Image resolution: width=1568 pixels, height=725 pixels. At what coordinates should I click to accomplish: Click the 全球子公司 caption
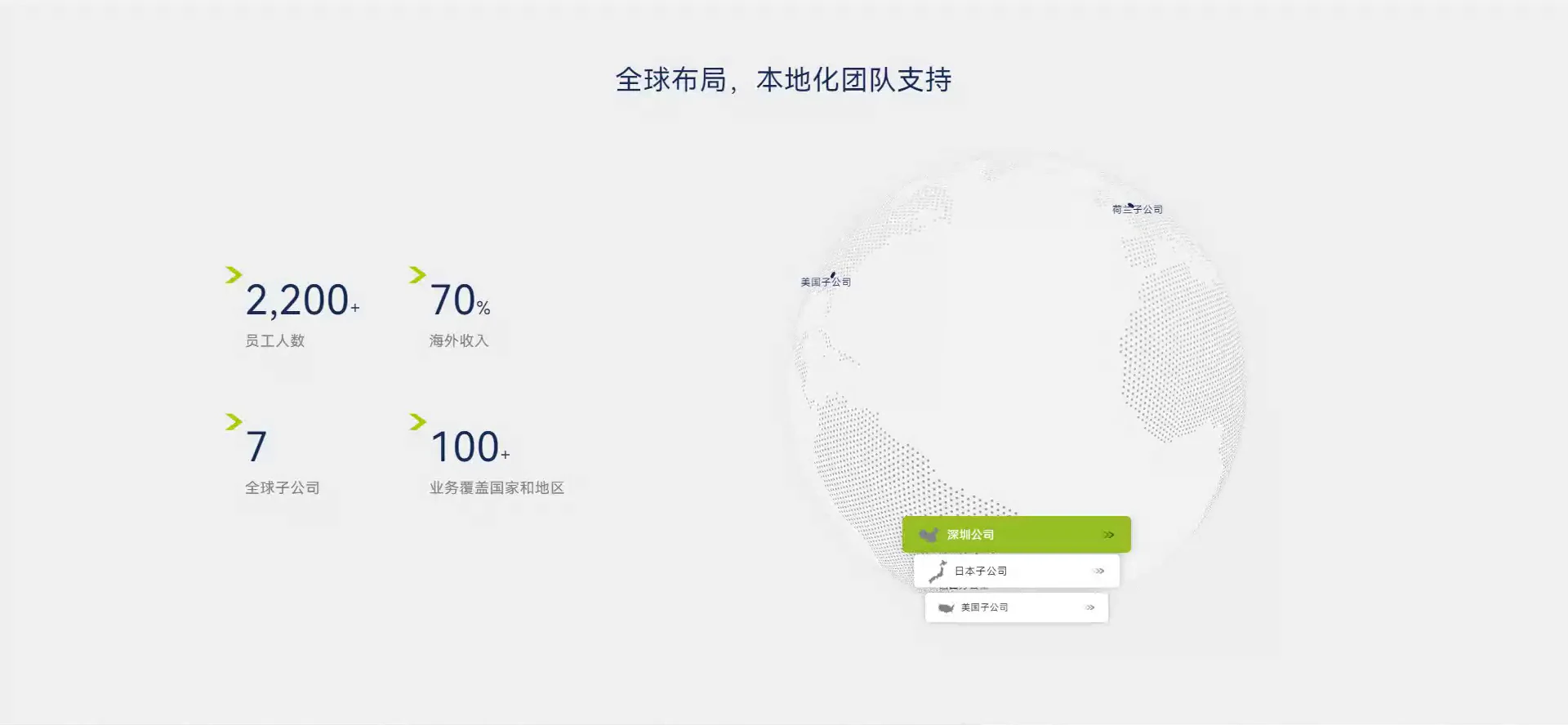click(283, 487)
